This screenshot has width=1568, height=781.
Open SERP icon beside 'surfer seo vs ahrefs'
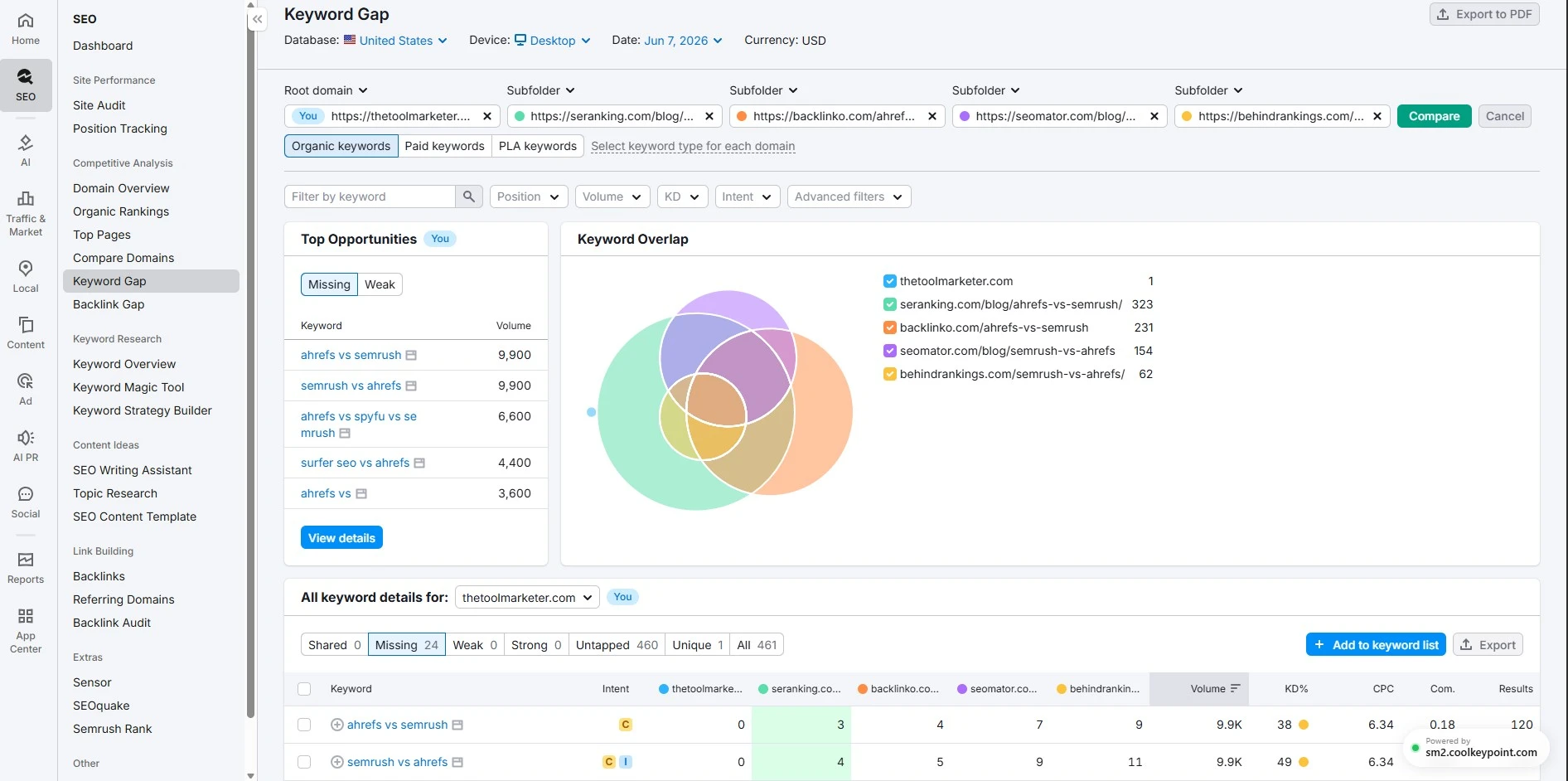click(419, 463)
